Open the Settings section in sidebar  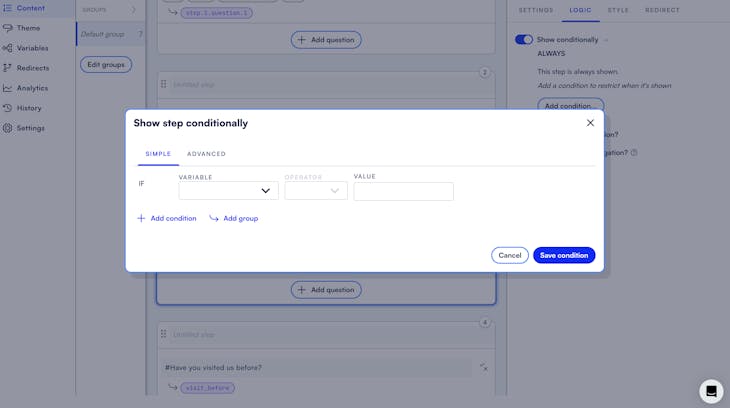30,128
